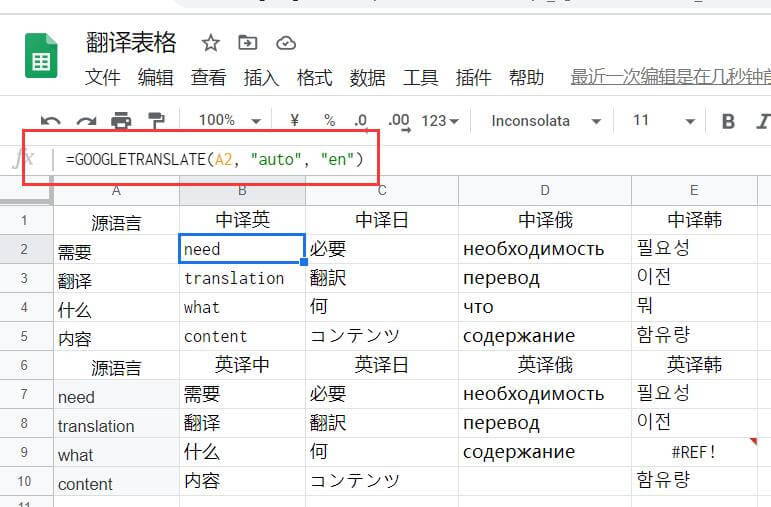771x507 pixels.
Task: Toggle bold formatting with B button
Action: (x=728, y=121)
